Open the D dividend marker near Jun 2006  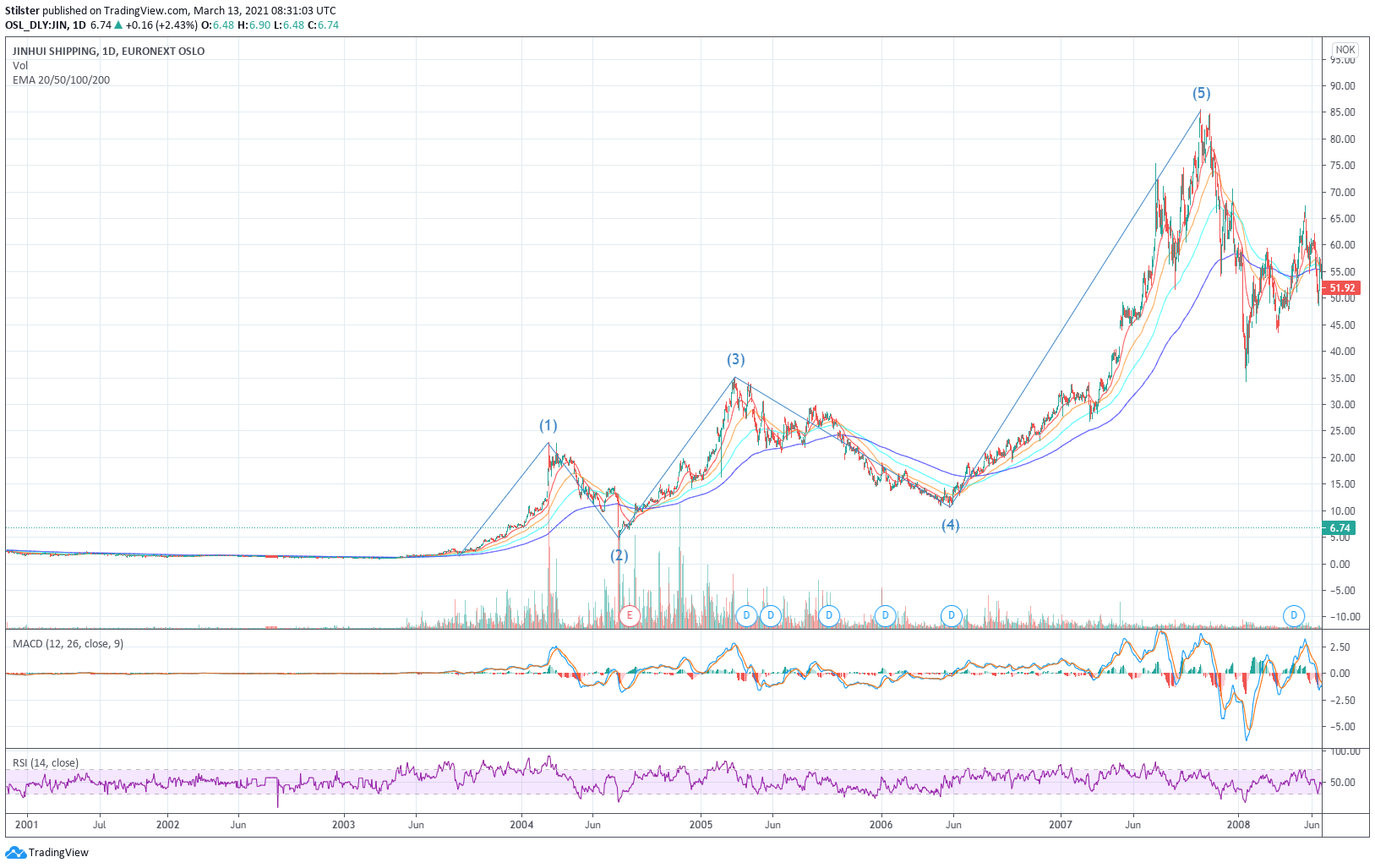click(952, 615)
